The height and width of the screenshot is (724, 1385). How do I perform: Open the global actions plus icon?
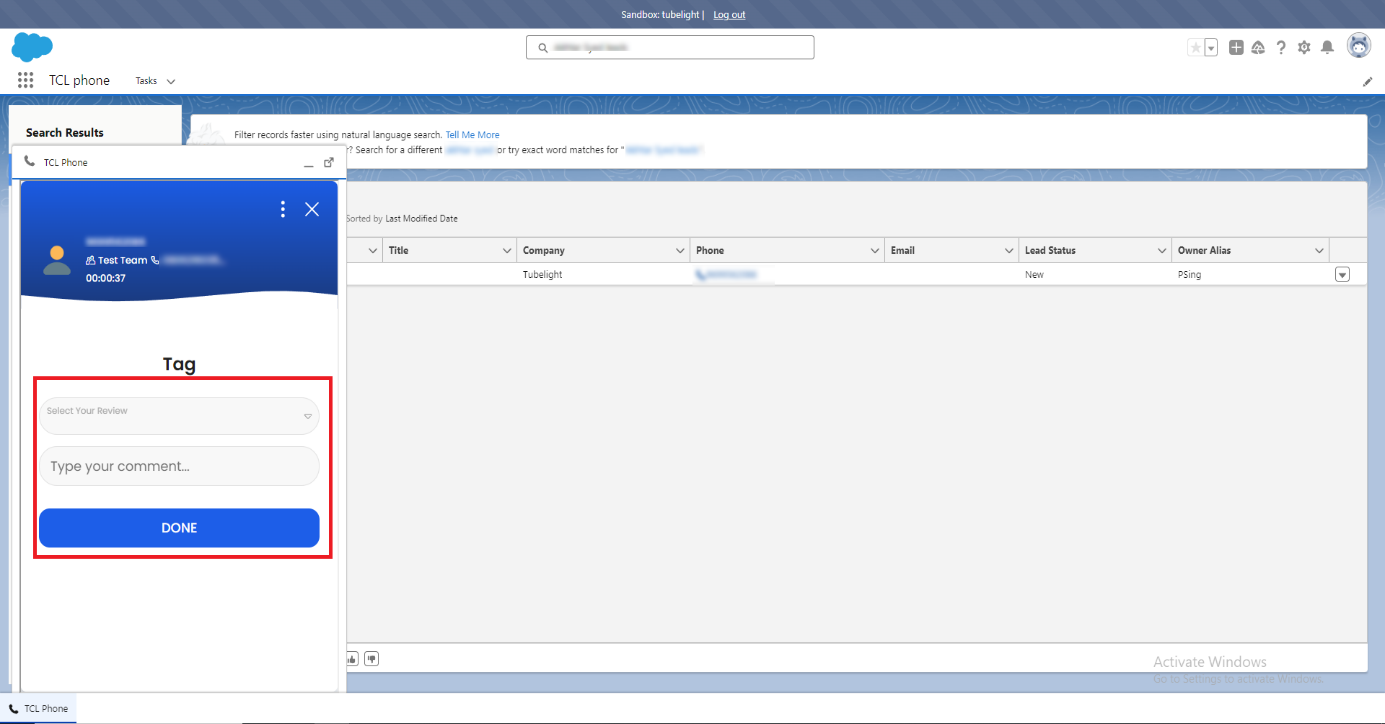pos(1236,47)
